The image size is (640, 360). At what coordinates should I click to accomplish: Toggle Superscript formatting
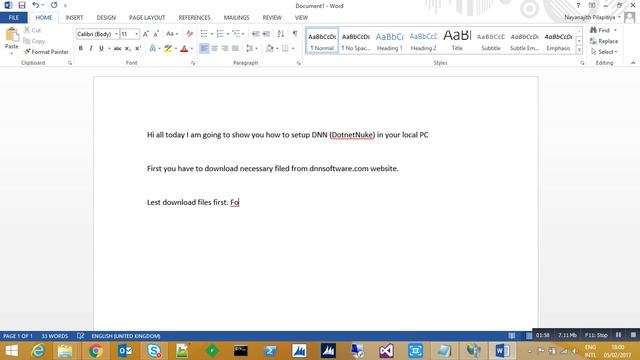pyautogui.click(x=138, y=49)
